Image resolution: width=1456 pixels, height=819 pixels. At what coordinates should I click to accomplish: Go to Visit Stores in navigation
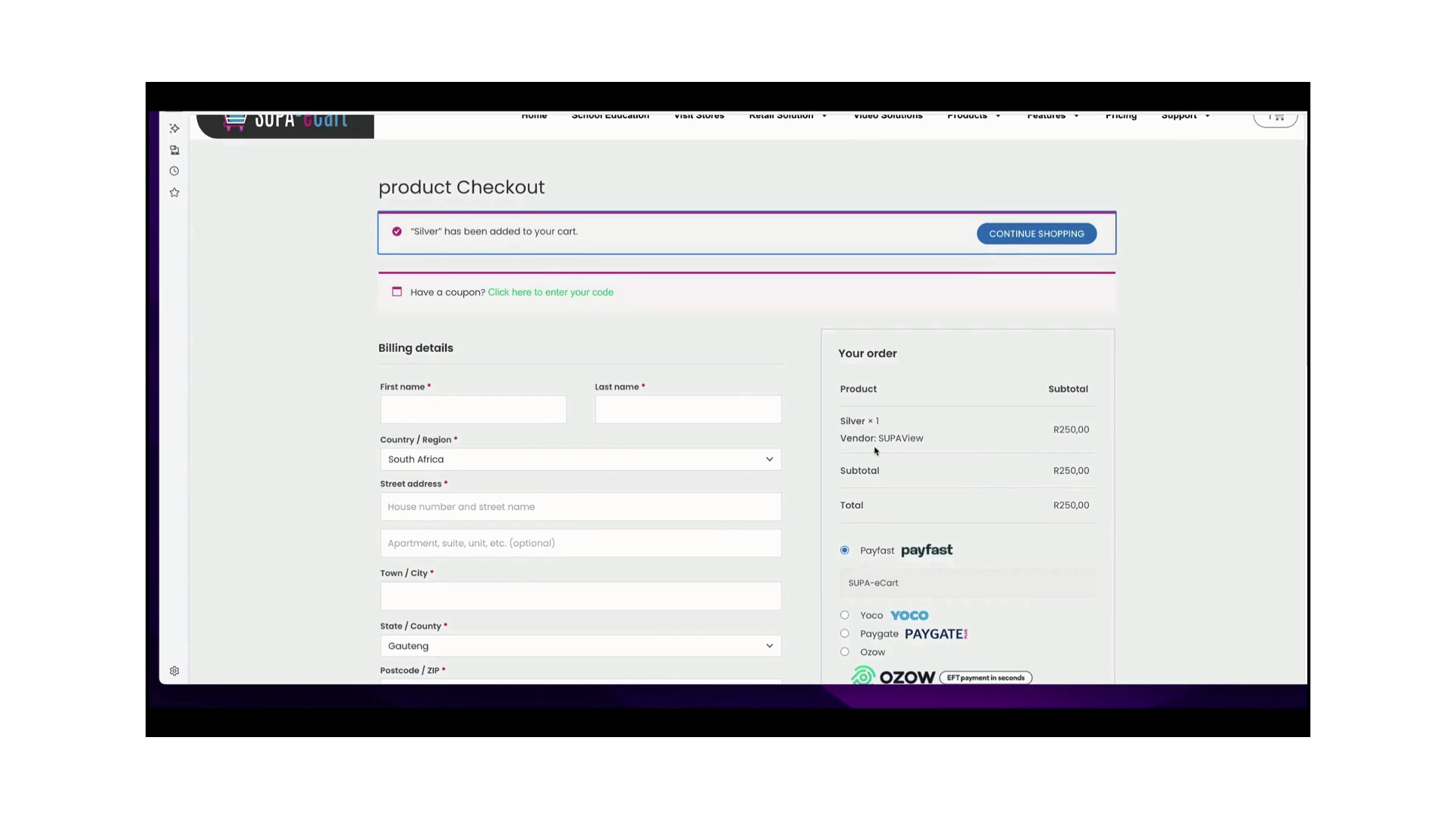pos(699,116)
